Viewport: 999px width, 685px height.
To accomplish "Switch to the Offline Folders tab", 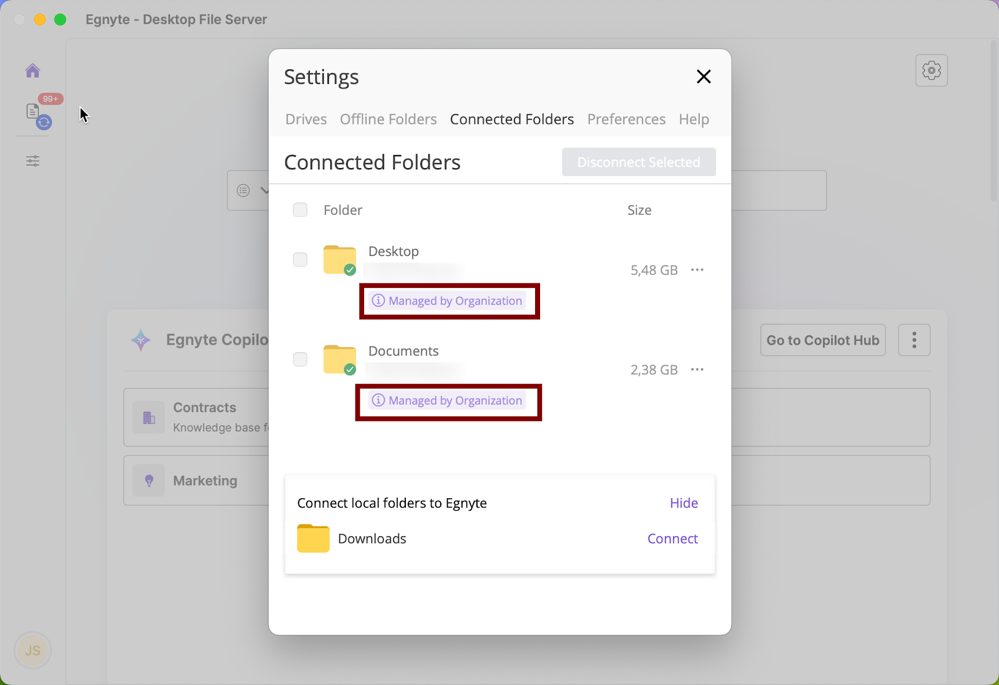I will pos(388,119).
